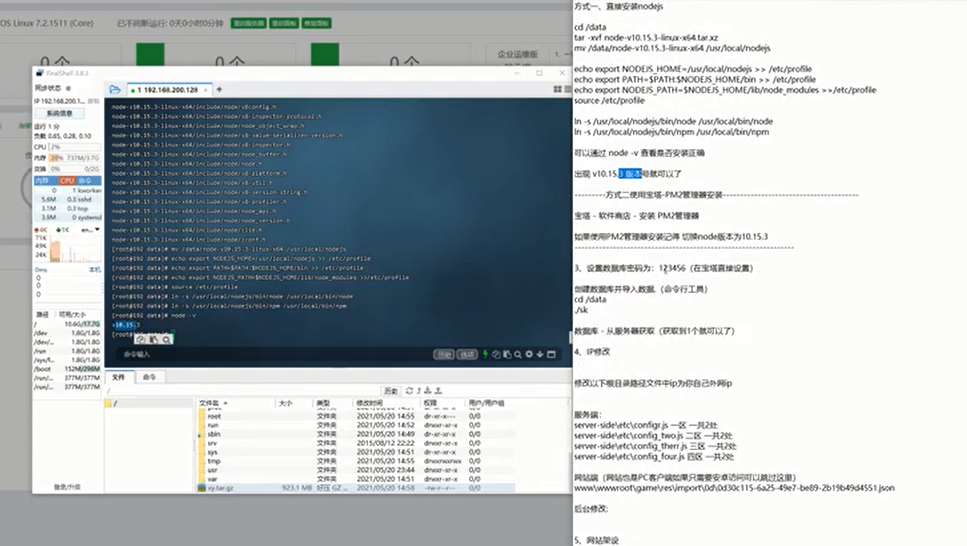The width and height of the screenshot is (967, 546).
Task: Open terminal settings gear icon
Action: 529,354
